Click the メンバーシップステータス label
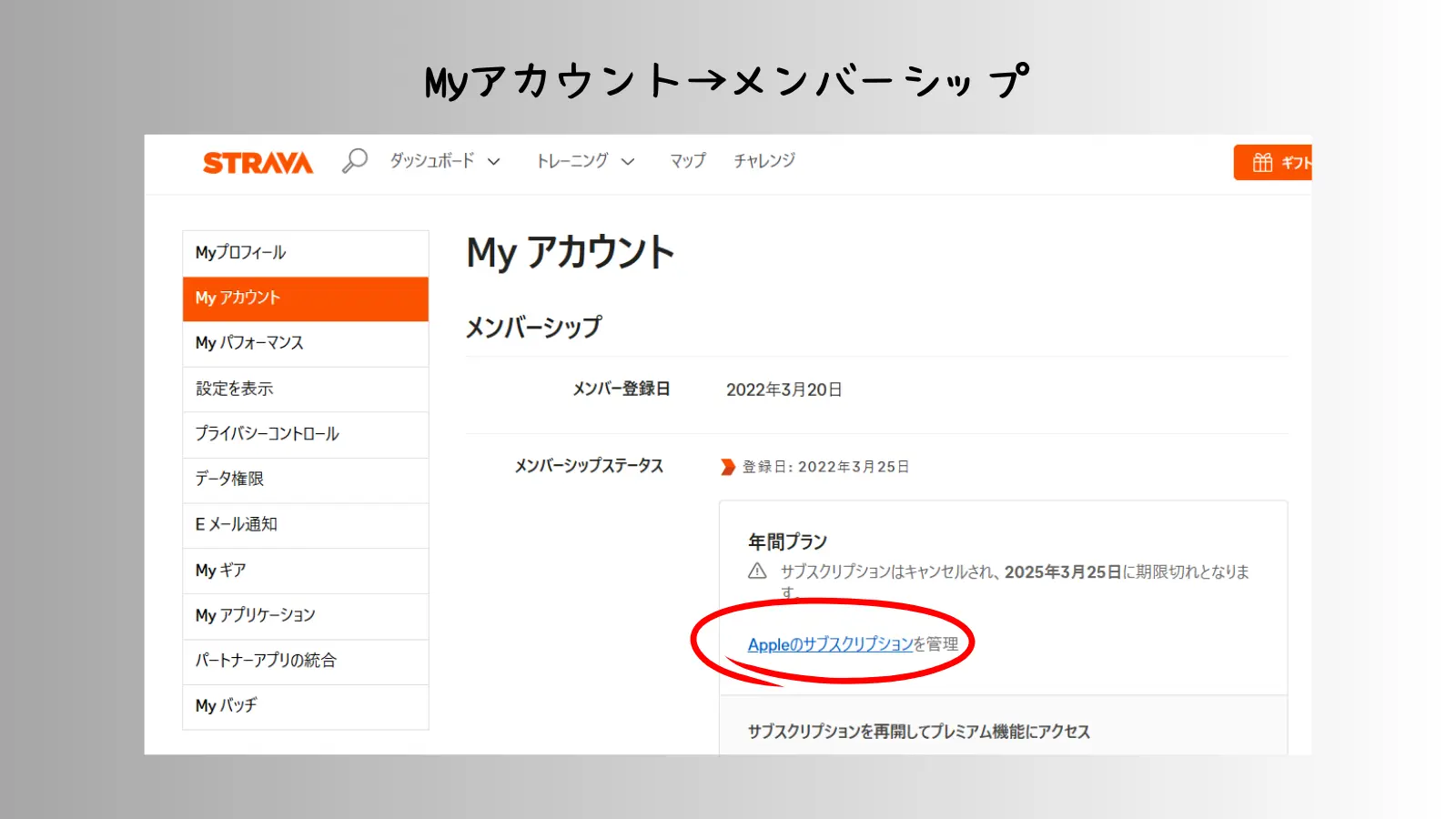Screen dimensions: 1456x819 [x=589, y=466]
